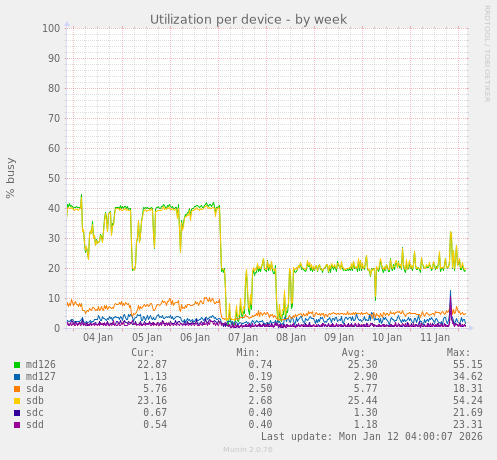Click sdd average value 1.18
Viewport: 497px width, 460px height.
(366, 425)
